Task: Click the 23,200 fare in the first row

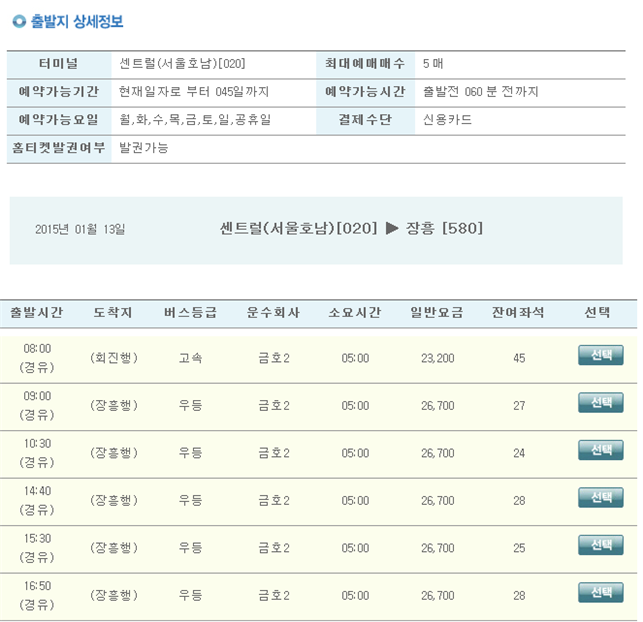Action: pos(438,358)
